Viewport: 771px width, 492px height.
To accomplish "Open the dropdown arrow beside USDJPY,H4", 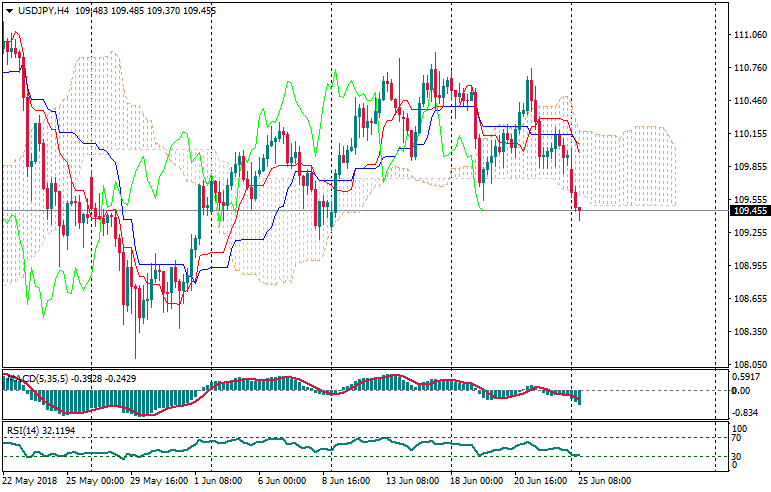I will [9, 9].
